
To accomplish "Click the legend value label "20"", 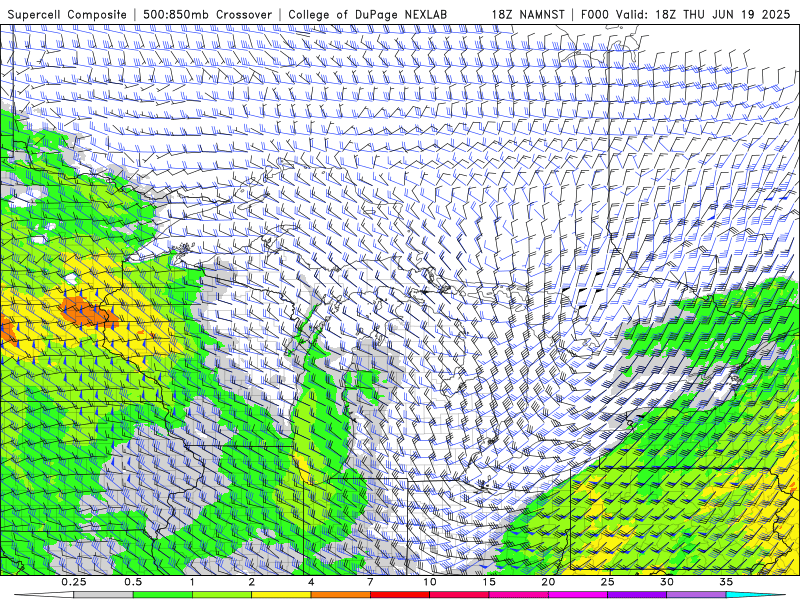I will coord(548,582).
